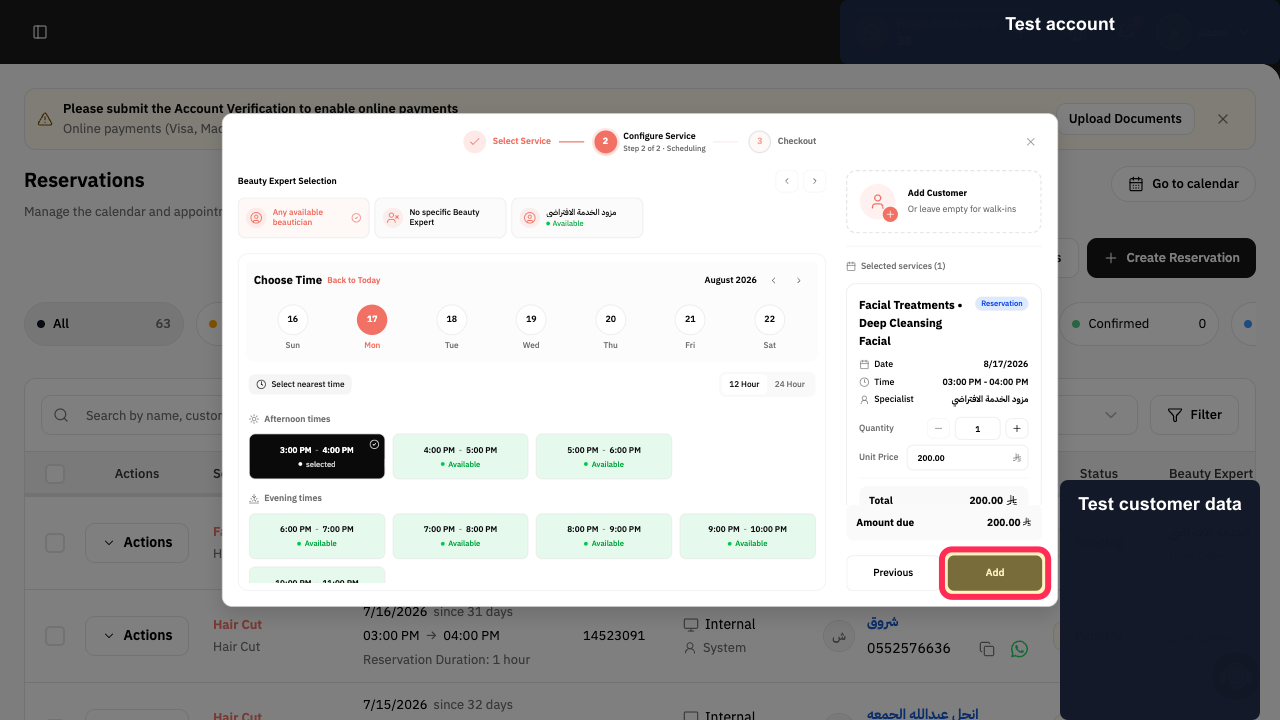Select the All reservations tab
Screen dimensions: 1280x720
pyautogui.click(x=104, y=324)
